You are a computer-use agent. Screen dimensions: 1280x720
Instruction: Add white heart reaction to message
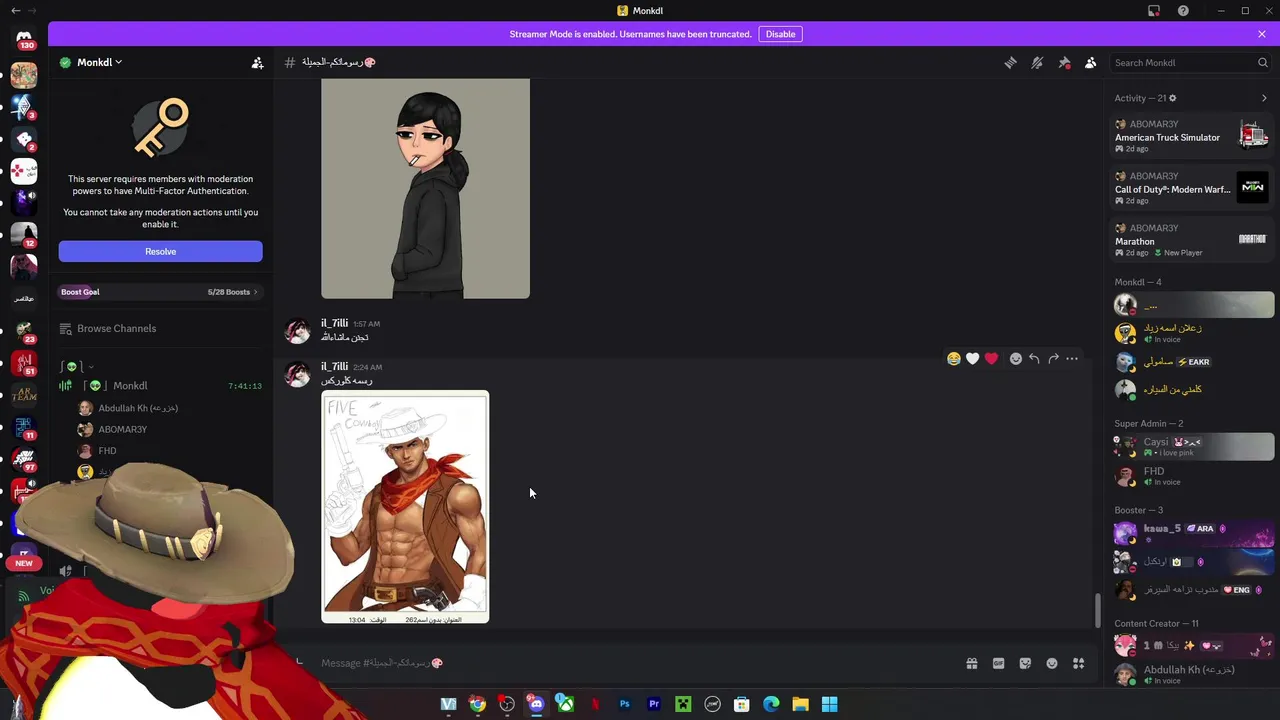pos(972,358)
